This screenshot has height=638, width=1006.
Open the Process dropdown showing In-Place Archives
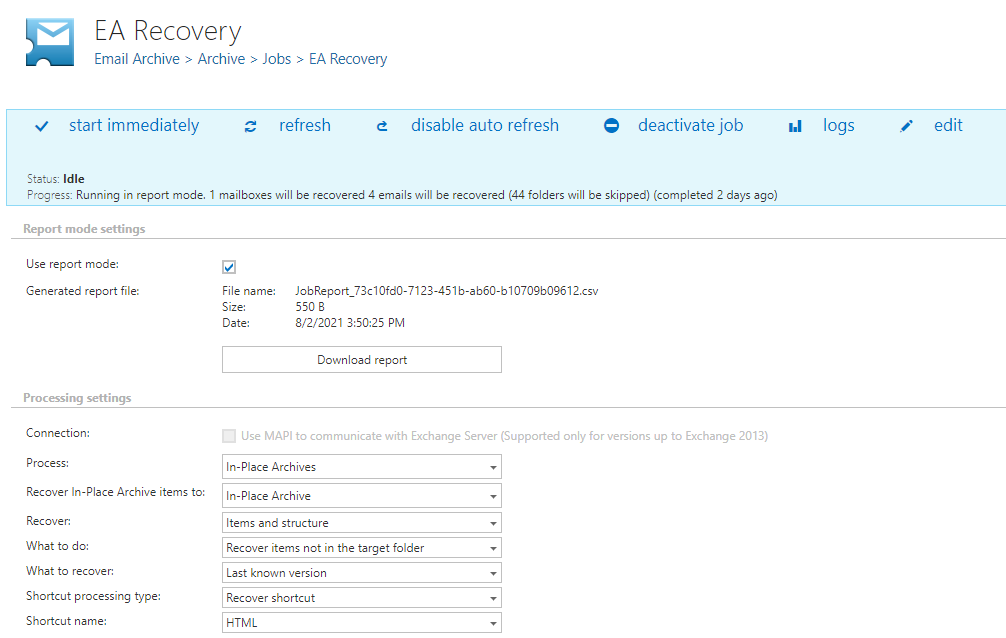click(362, 466)
